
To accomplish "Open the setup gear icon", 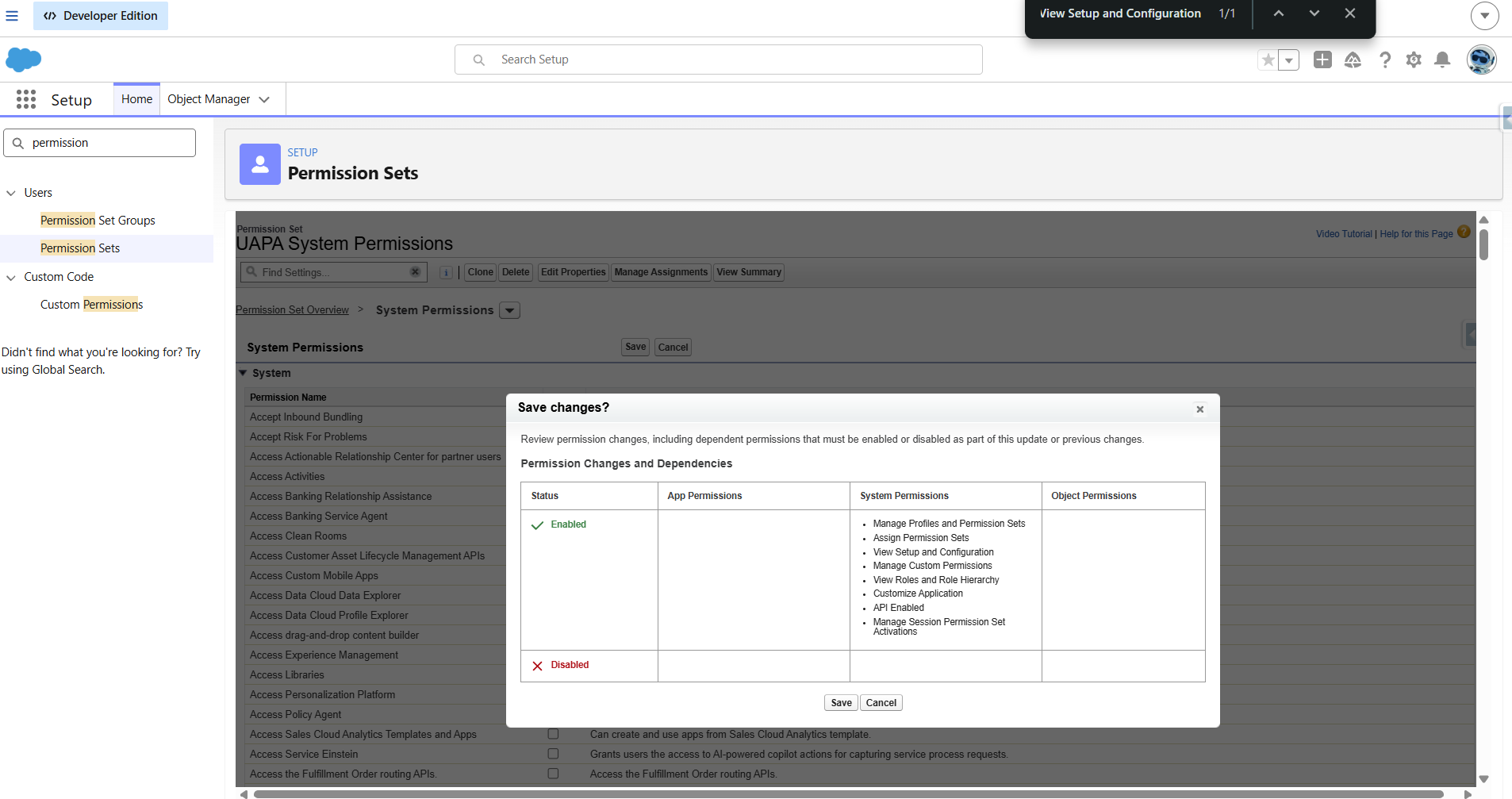I will 1414,60.
